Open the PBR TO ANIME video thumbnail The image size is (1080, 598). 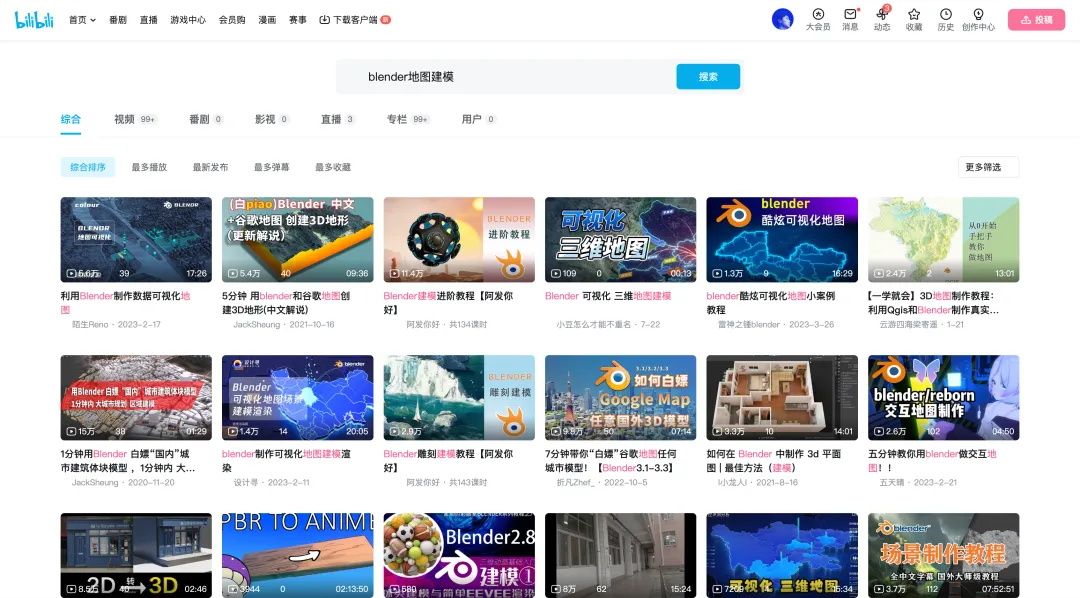pyautogui.click(x=298, y=555)
